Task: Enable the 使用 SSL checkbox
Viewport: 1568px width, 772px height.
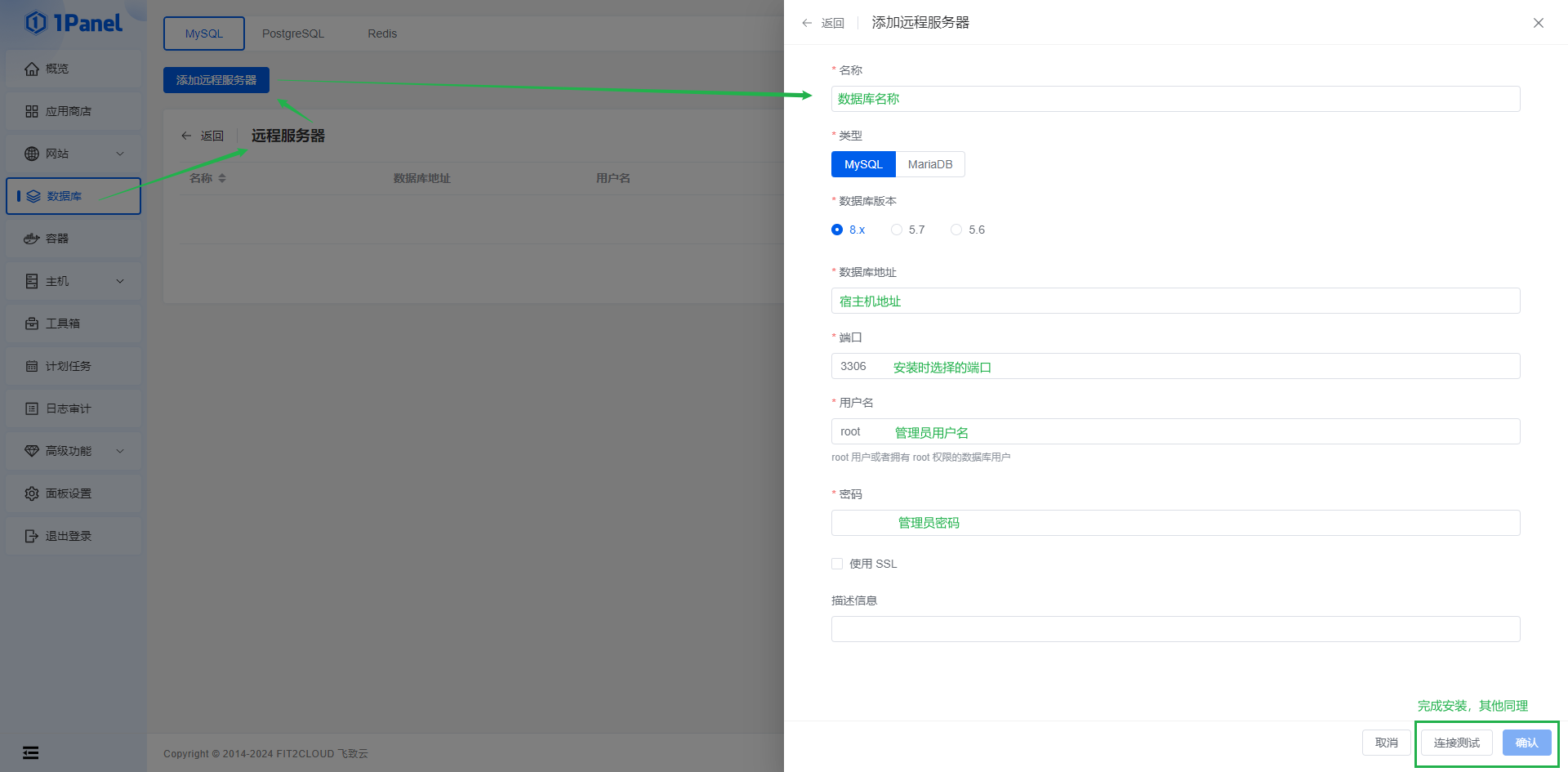Action: pos(837,564)
